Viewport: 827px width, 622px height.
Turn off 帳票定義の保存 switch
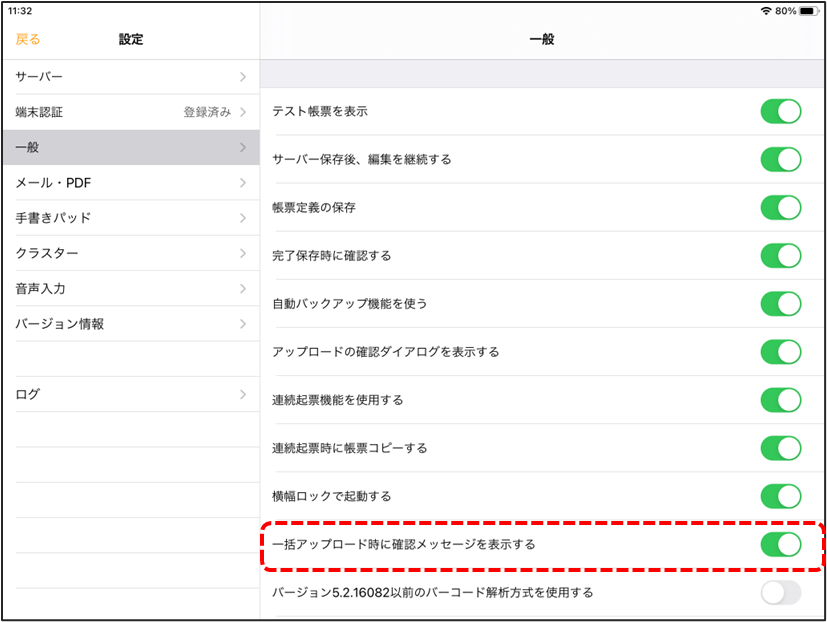(x=780, y=207)
